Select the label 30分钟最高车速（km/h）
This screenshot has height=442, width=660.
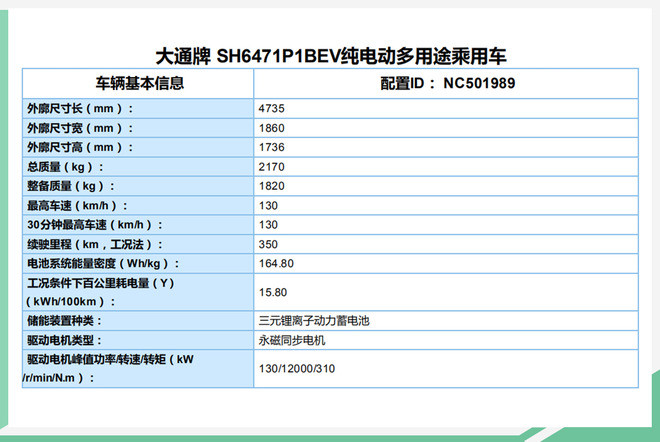click(95, 225)
